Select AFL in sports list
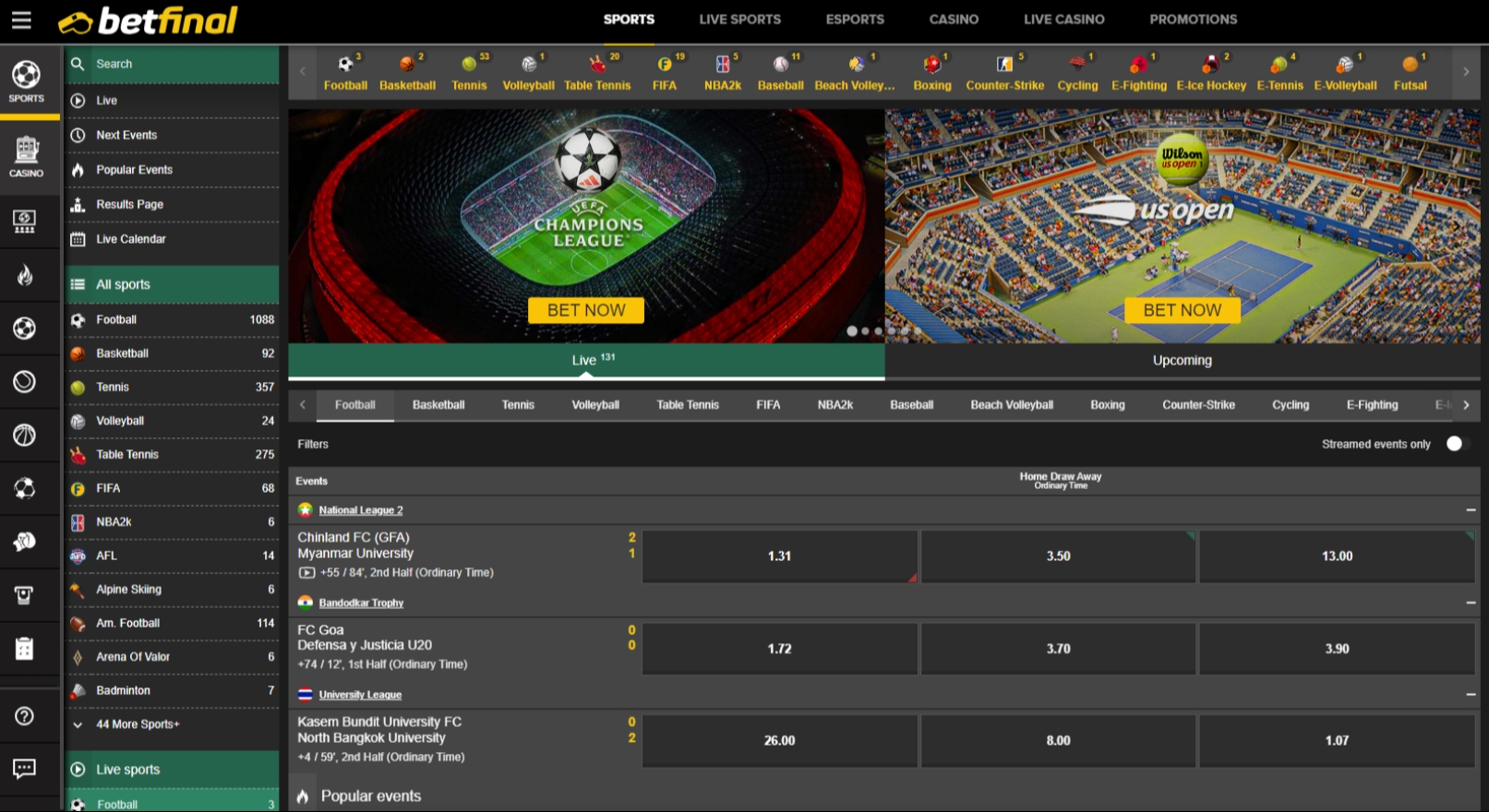This screenshot has width=1489, height=812. click(x=172, y=555)
